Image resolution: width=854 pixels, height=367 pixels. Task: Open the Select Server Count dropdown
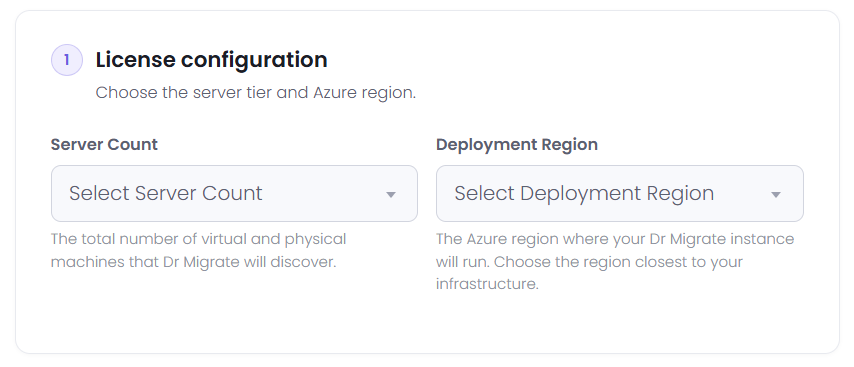point(234,194)
